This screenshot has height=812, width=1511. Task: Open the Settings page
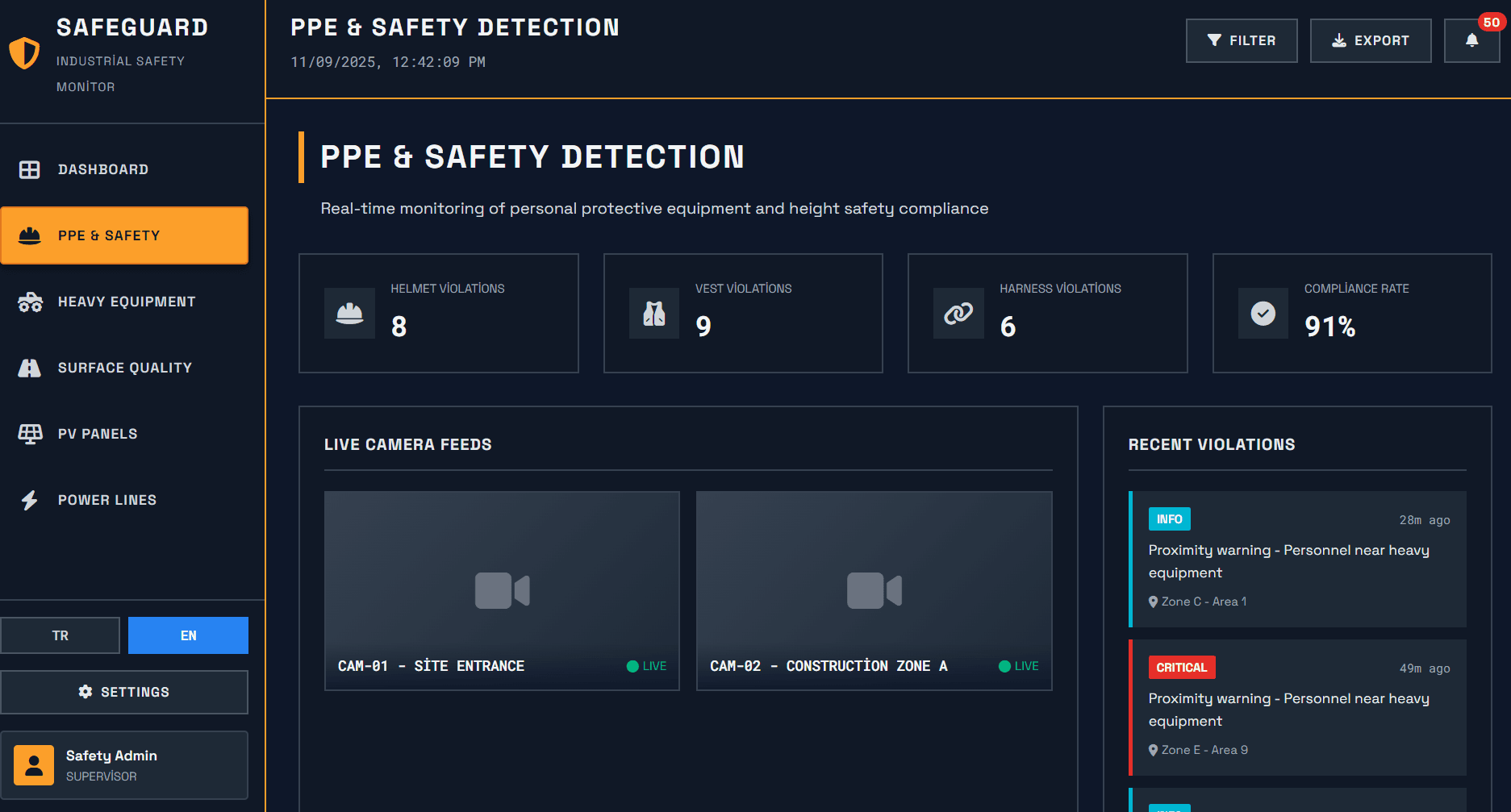point(124,692)
